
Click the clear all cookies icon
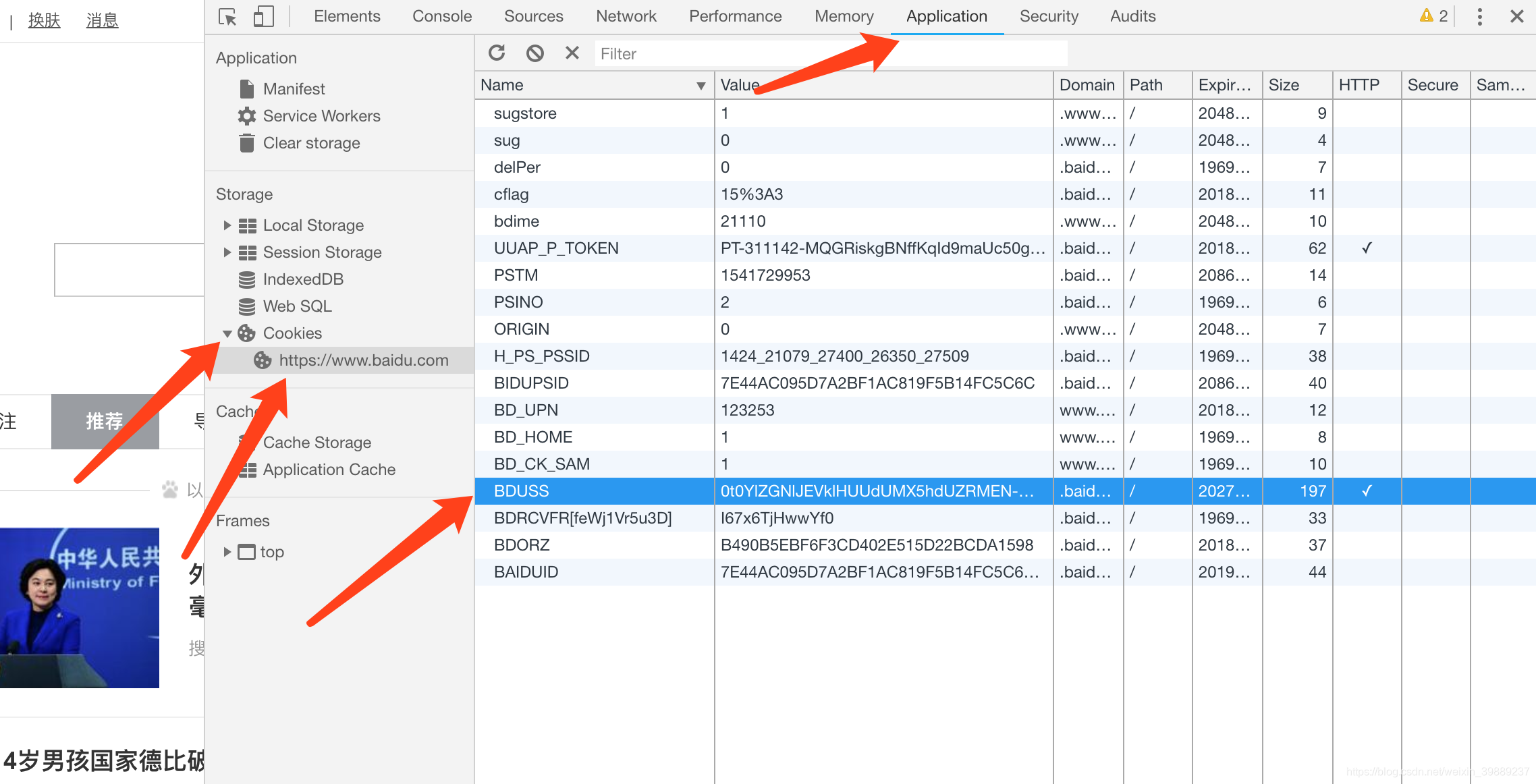[x=534, y=53]
